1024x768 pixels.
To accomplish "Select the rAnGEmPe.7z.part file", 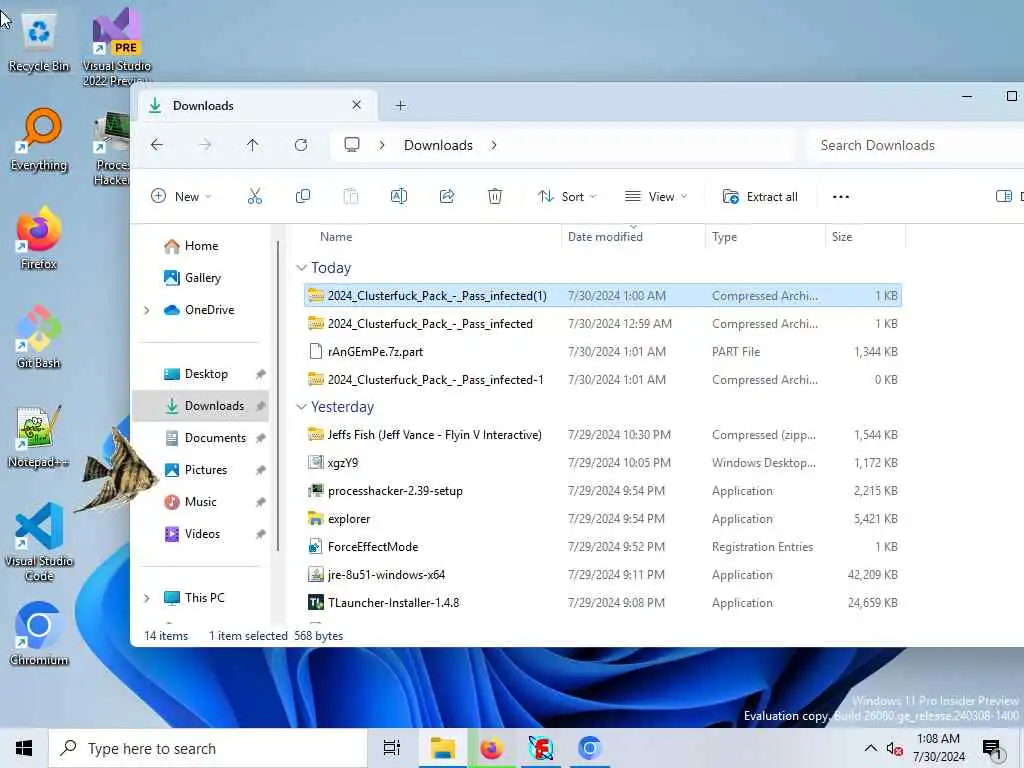I will pos(603,351).
